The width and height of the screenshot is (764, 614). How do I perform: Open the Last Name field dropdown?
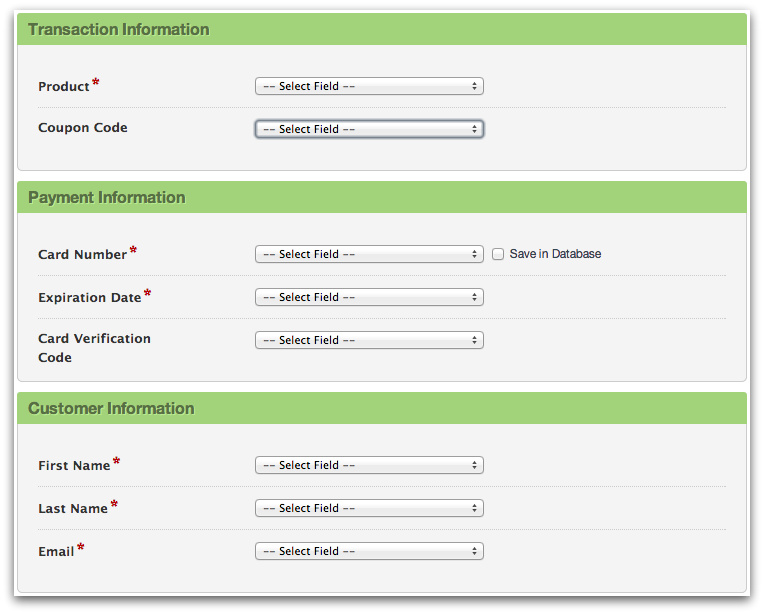pyautogui.click(x=369, y=509)
